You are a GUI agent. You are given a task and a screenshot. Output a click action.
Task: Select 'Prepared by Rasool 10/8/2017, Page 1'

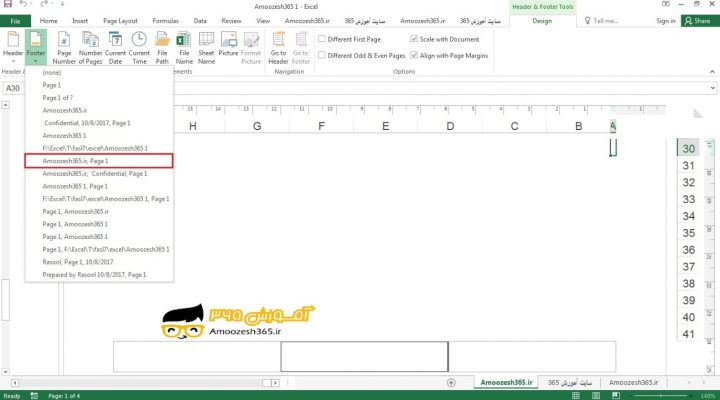tap(99, 275)
